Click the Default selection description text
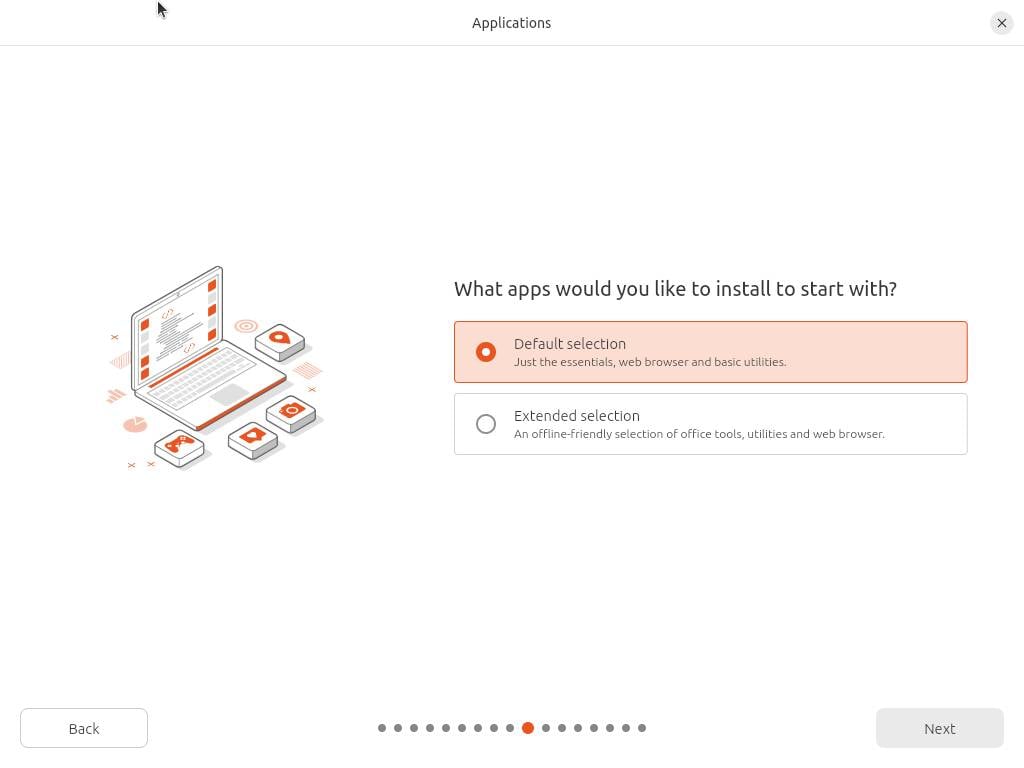The width and height of the screenshot is (1024, 768). coord(650,362)
